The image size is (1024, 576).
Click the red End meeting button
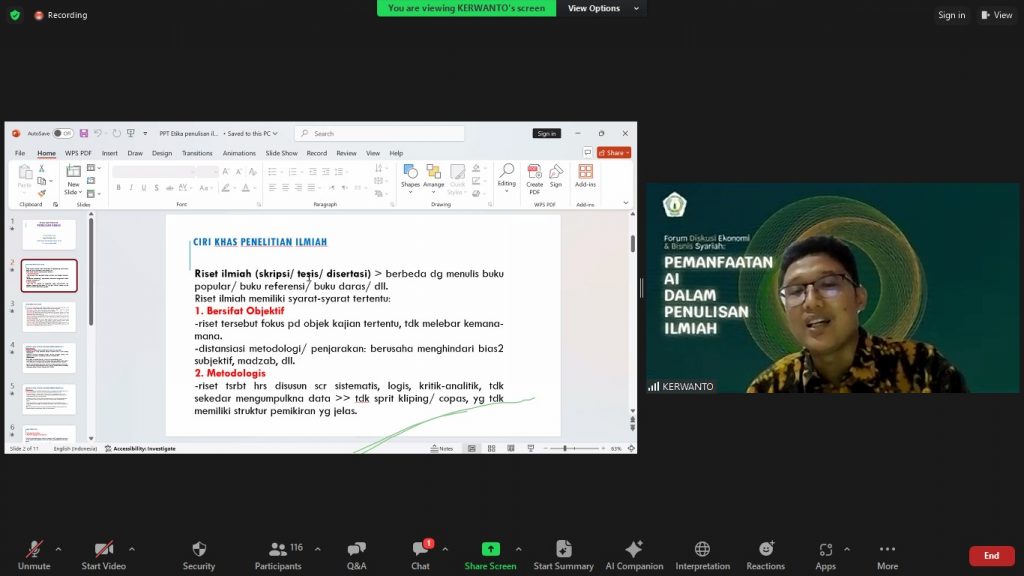991,556
